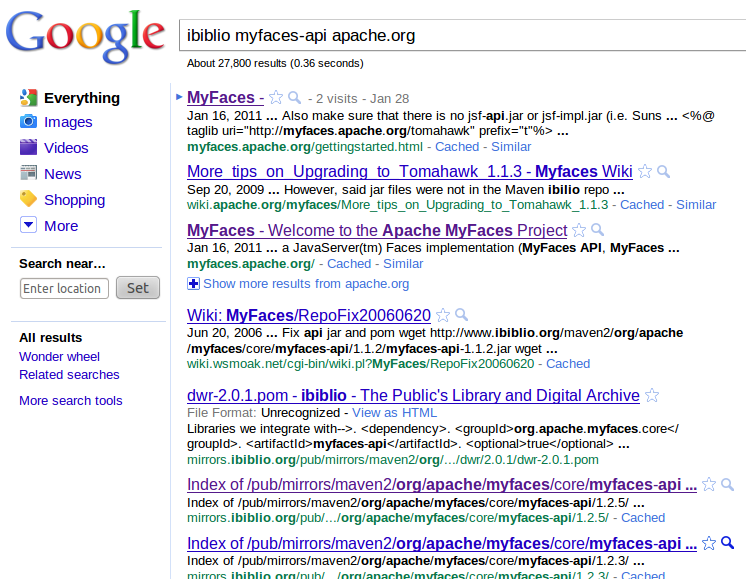Star the Tomahawk 1.1.3 Wiki result
This screenshot has height=579, width=746.
645,171
